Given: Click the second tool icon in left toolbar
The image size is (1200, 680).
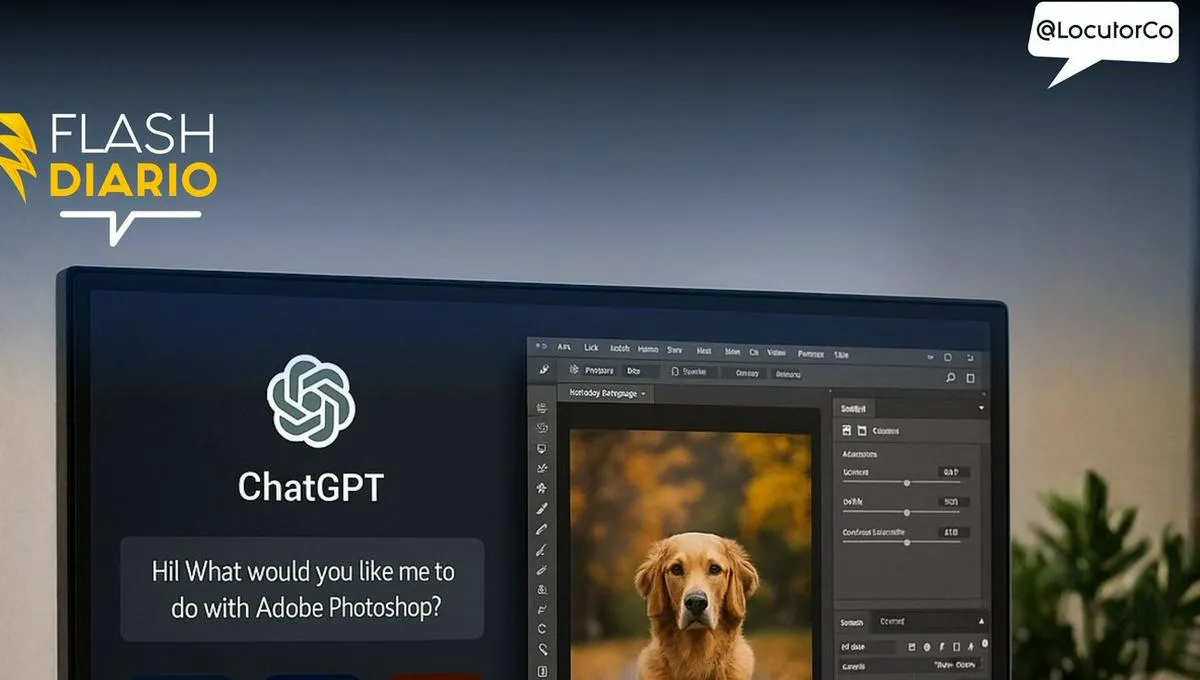Looking at the screenshot, I should tap(542, 429).
